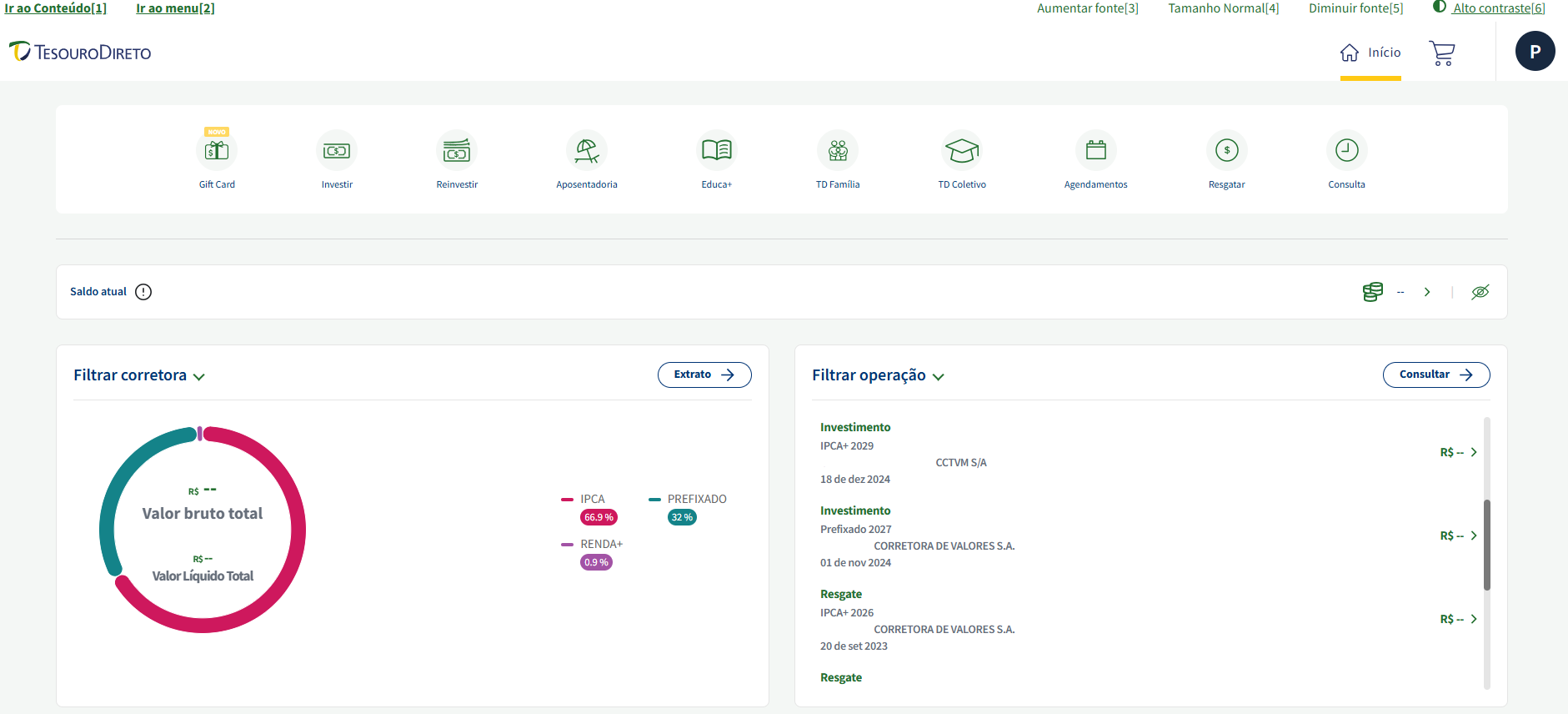Open the Consulta clock icon
The height and width of the screenshot is (714, 1568).
click(x=1347, y=150)
